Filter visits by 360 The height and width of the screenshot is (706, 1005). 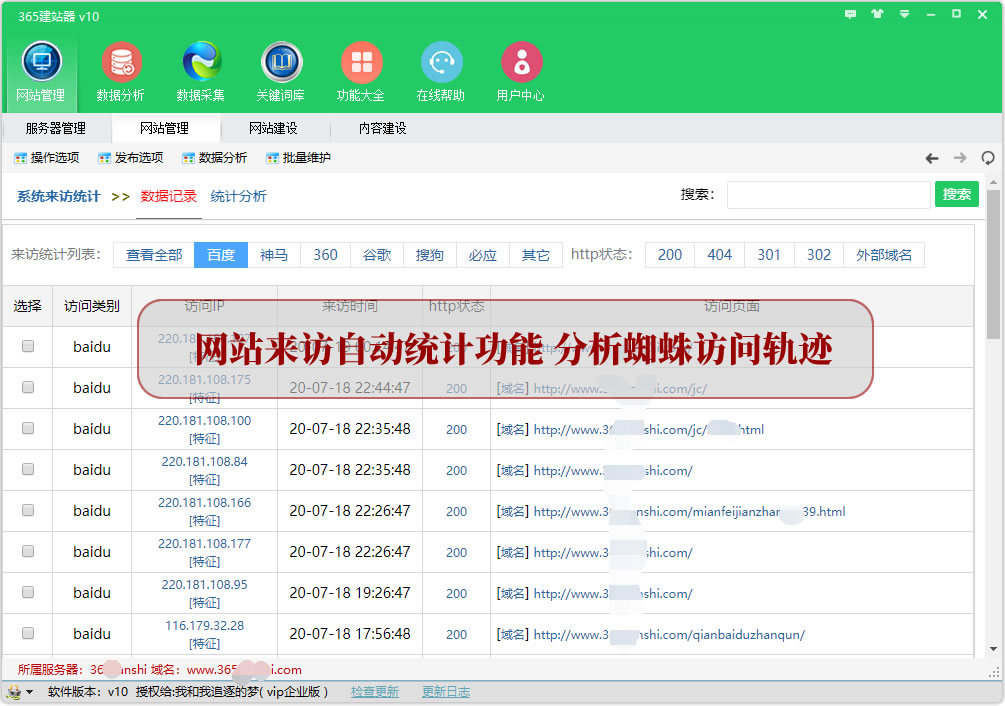tap(326, 255)
